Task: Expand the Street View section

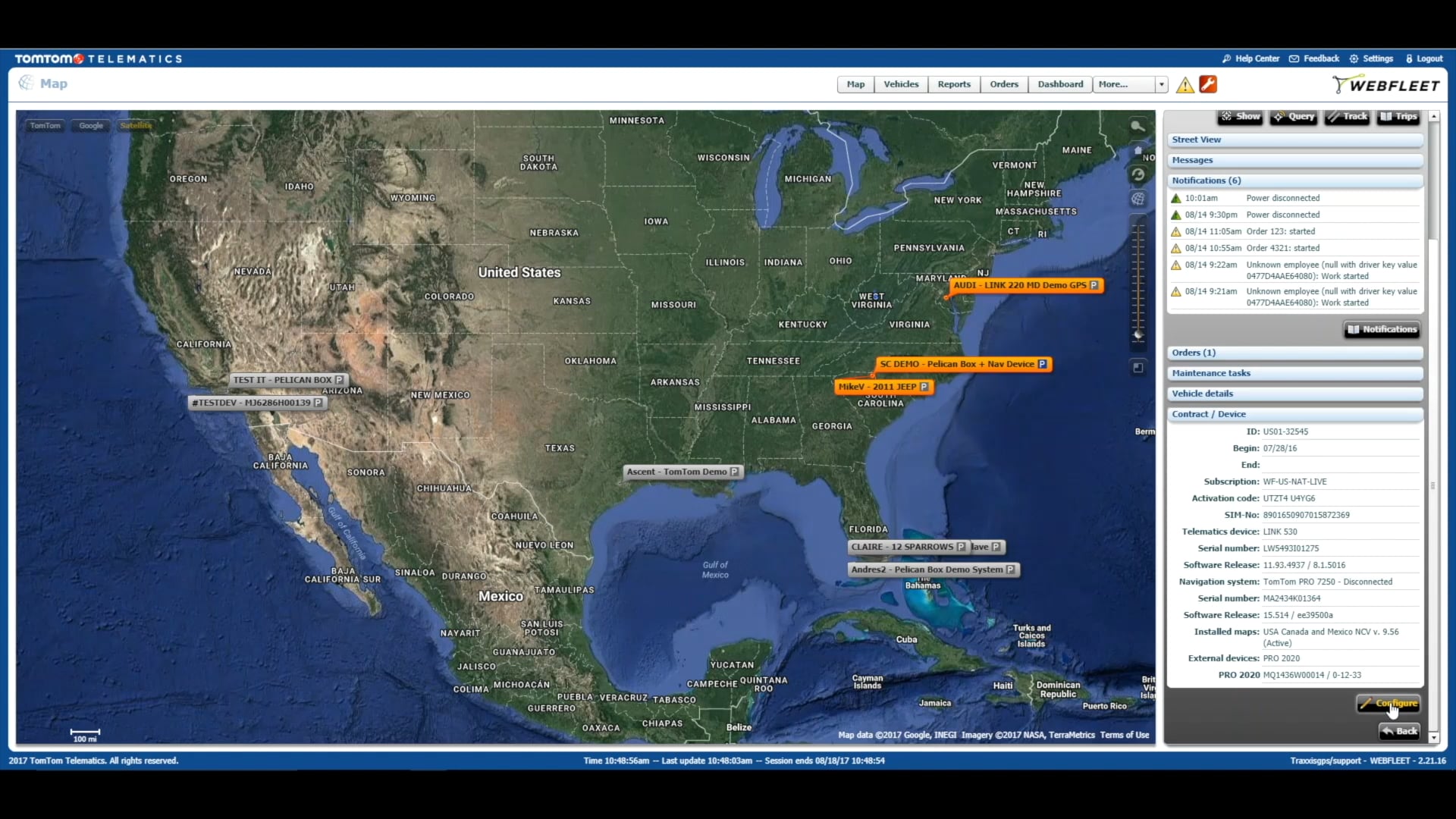Action: pos(1294,140)
